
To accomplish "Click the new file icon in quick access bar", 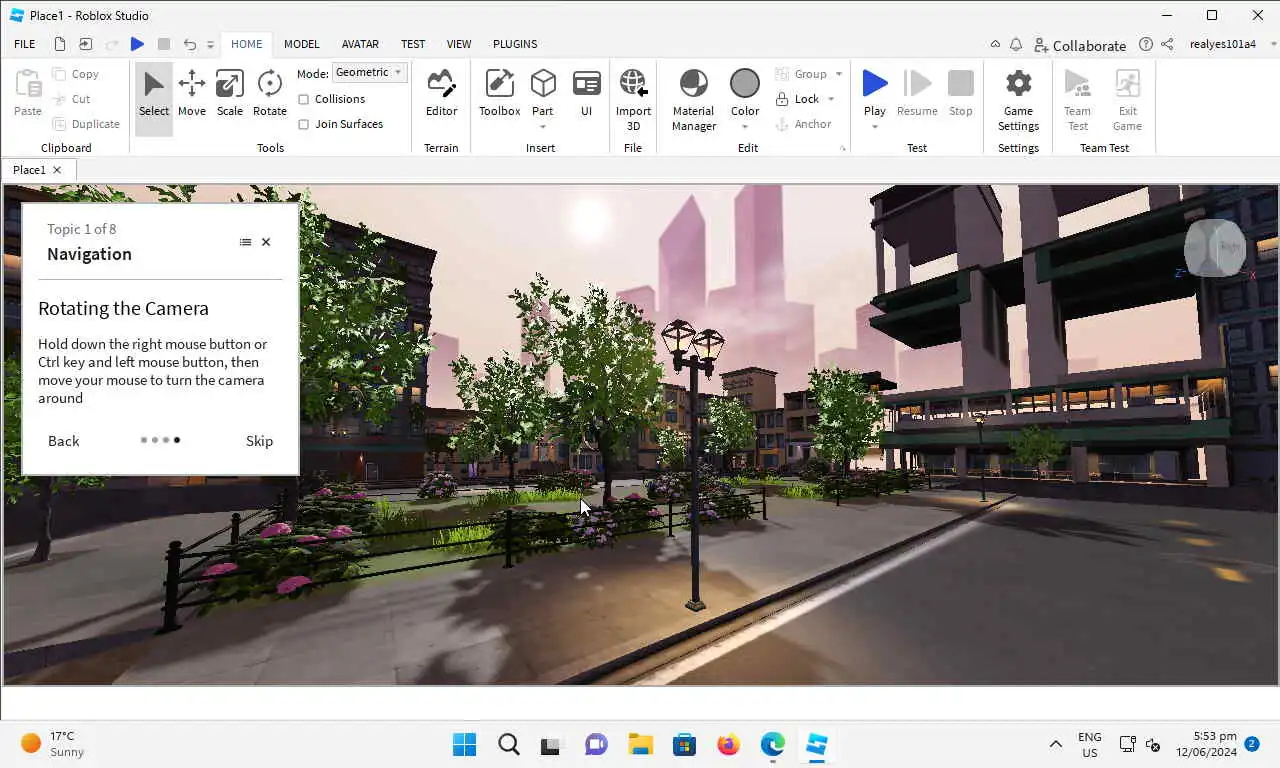I will tap(60, 44).
